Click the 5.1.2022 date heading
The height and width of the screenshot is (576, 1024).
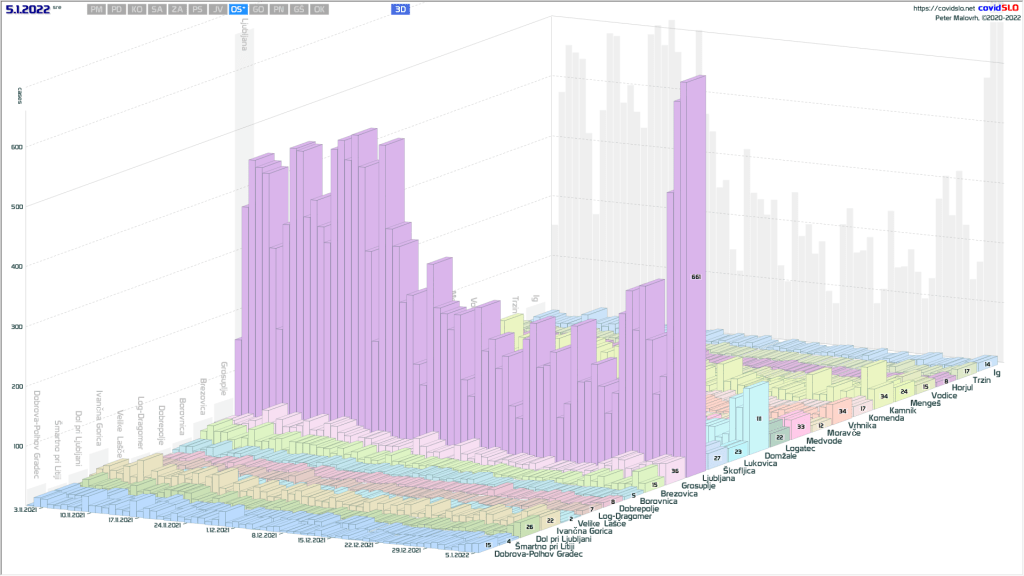[27, 9]
